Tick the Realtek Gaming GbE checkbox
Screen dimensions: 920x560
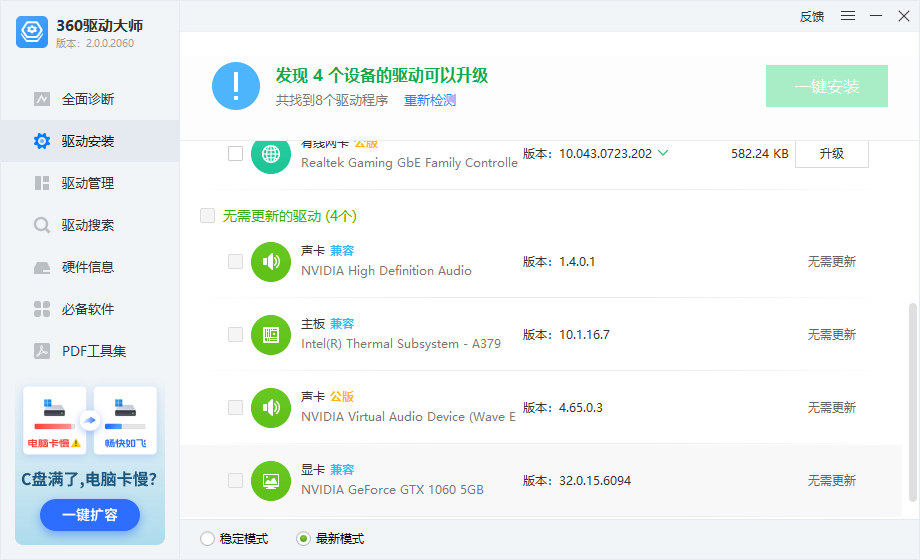[235, 153]
